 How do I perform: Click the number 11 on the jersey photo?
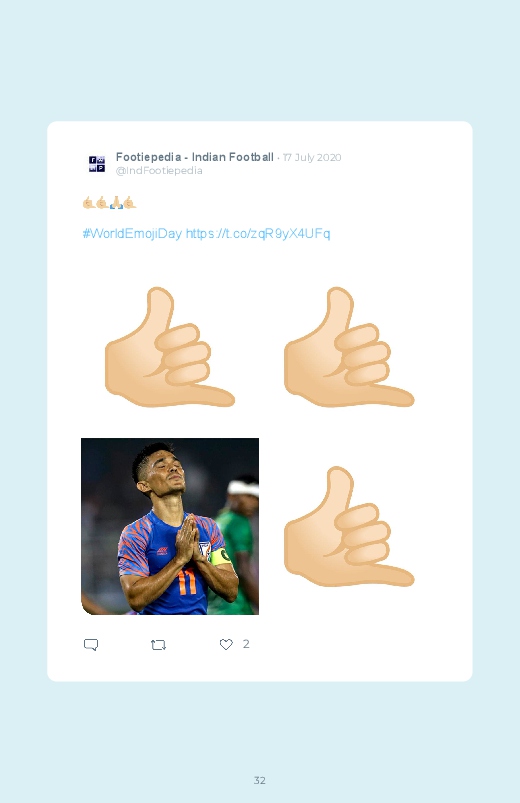[x=187, y=584]
